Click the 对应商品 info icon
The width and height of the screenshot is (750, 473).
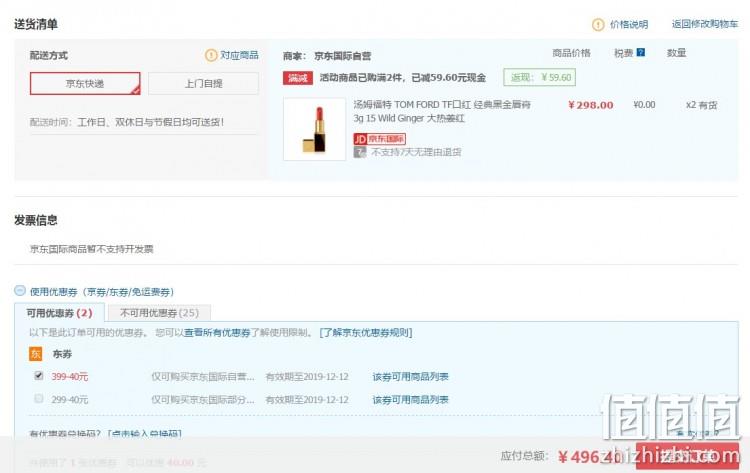click(x=211, y=55)
